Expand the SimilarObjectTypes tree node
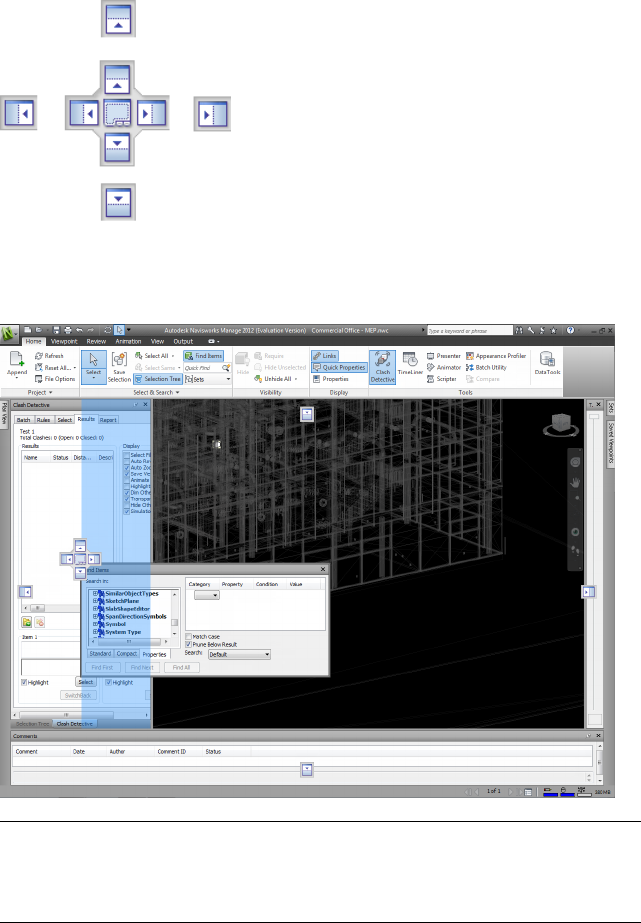Screen dimensions: 641x923 point(95,593)
